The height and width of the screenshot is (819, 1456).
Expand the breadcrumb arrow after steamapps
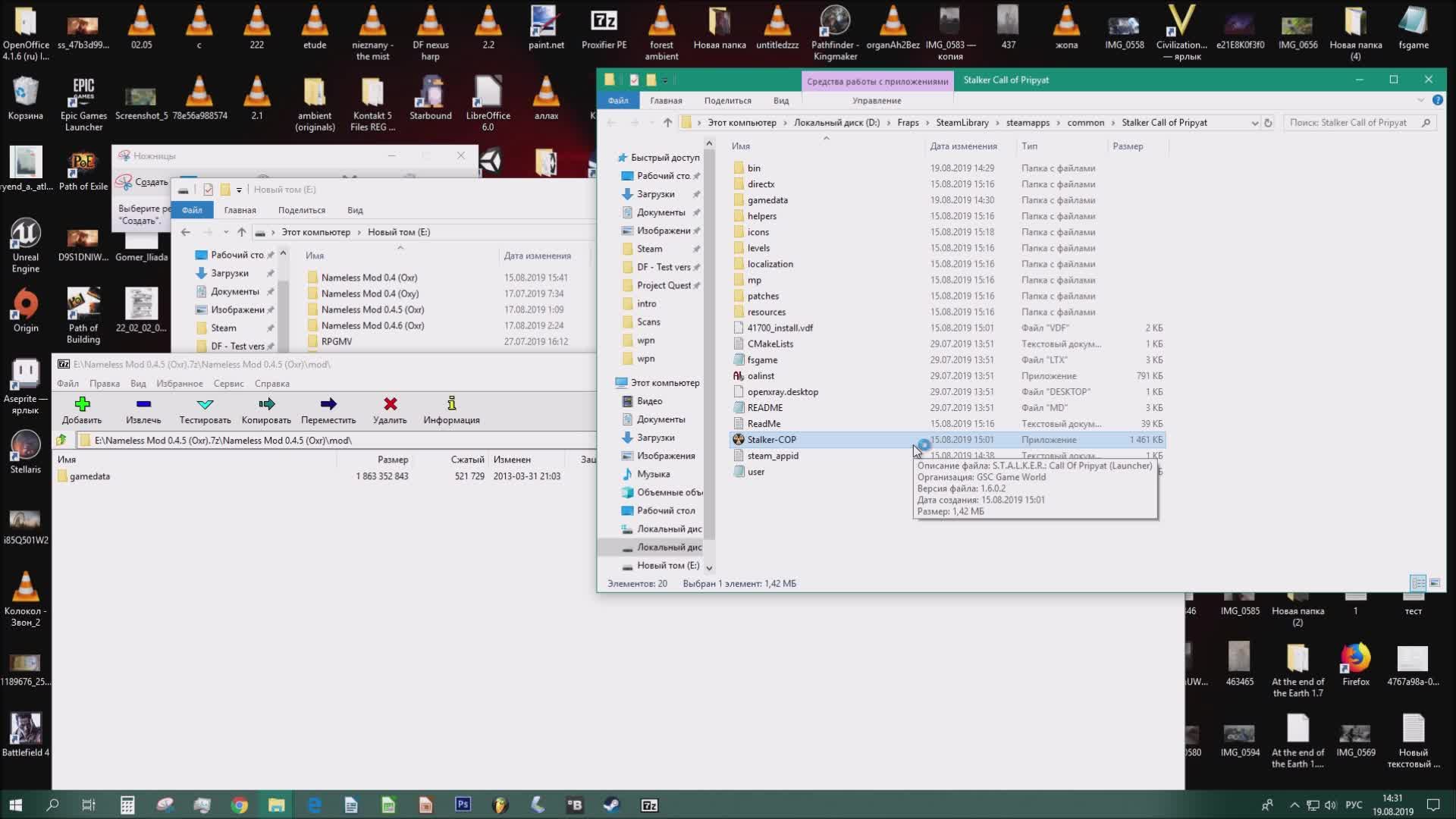[1059, 122]
